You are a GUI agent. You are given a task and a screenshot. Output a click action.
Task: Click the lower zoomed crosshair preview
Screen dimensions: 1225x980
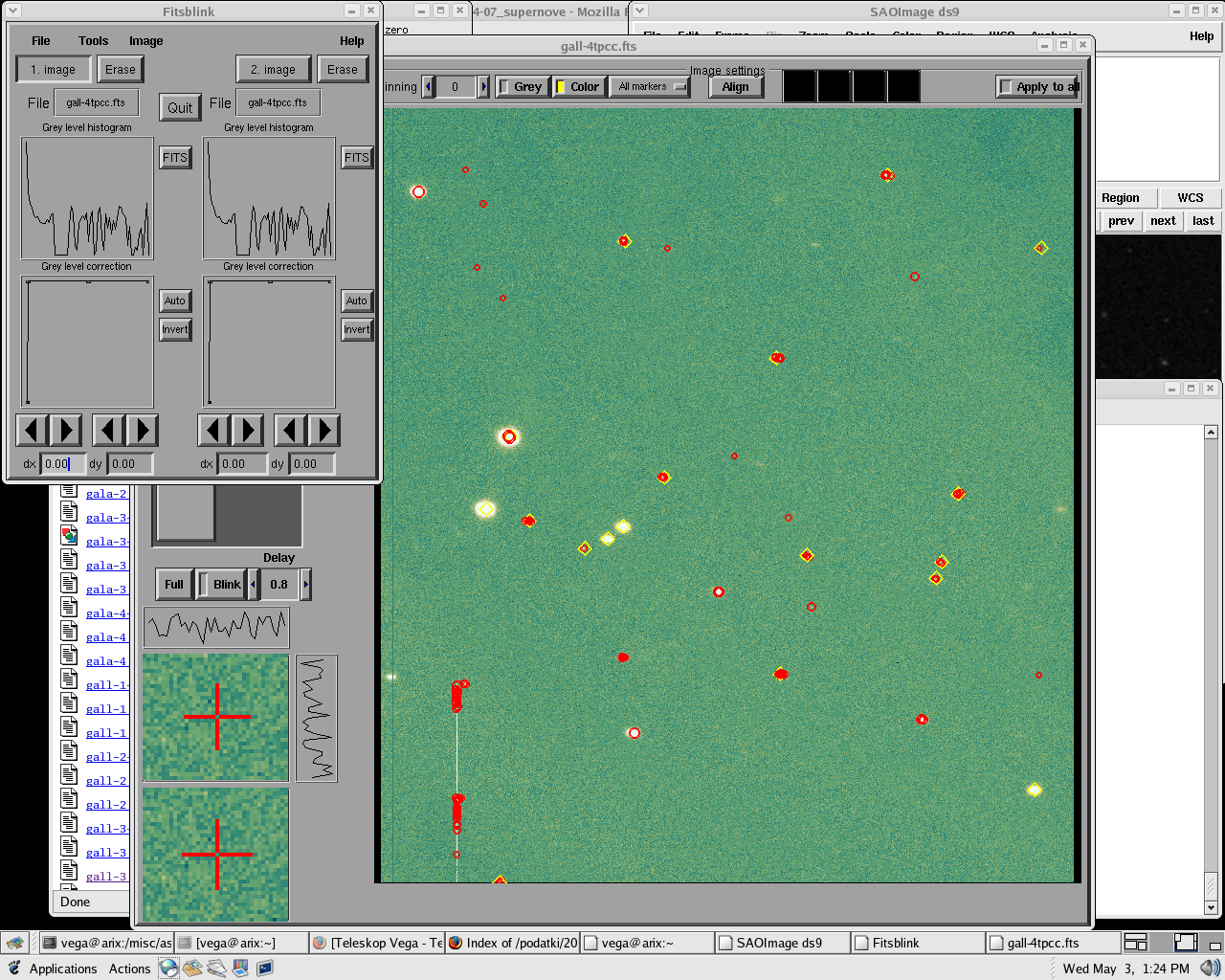pos(216,854)
